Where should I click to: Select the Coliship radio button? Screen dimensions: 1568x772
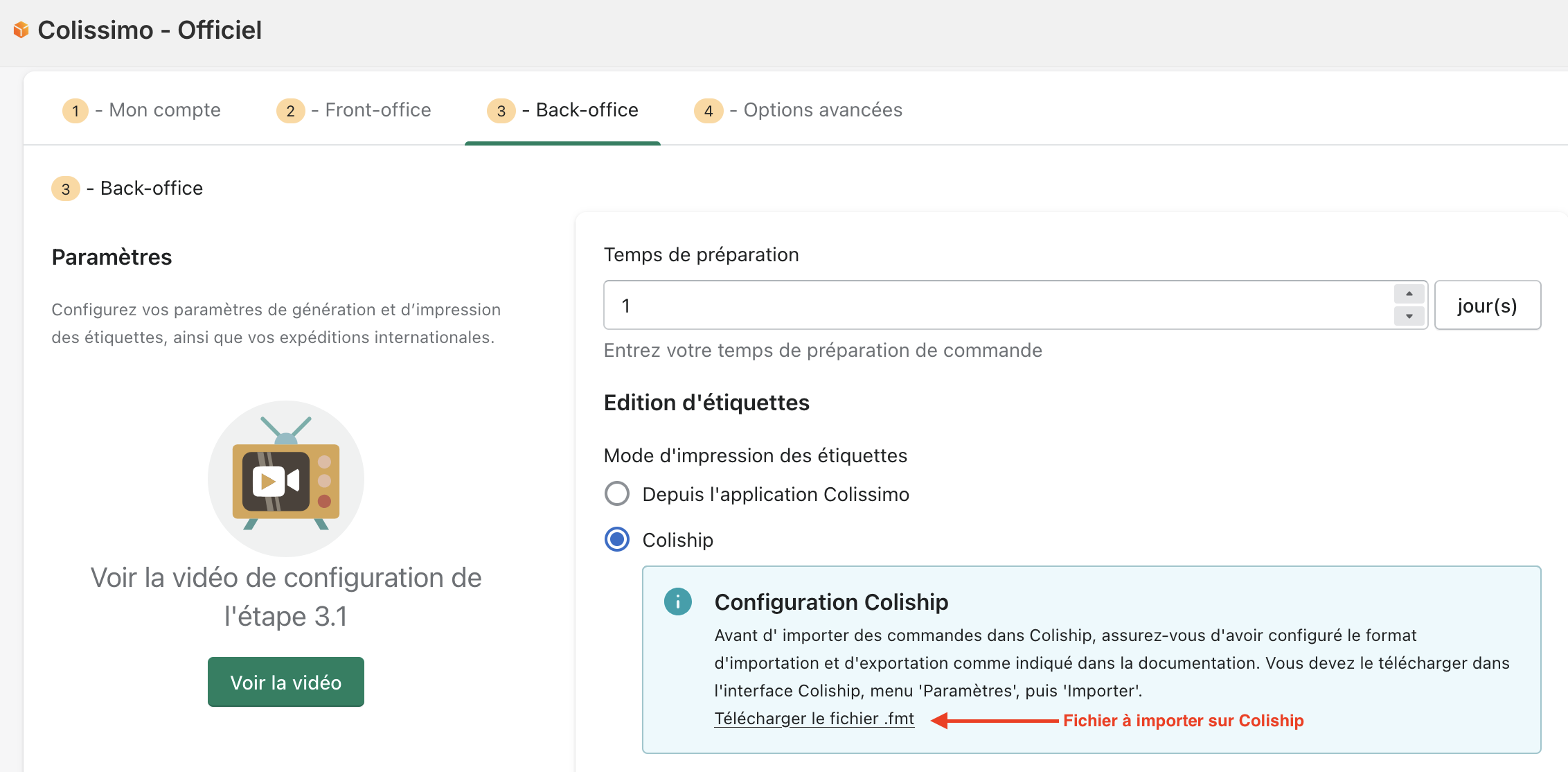pyautogui.click(x=617, y=539)
